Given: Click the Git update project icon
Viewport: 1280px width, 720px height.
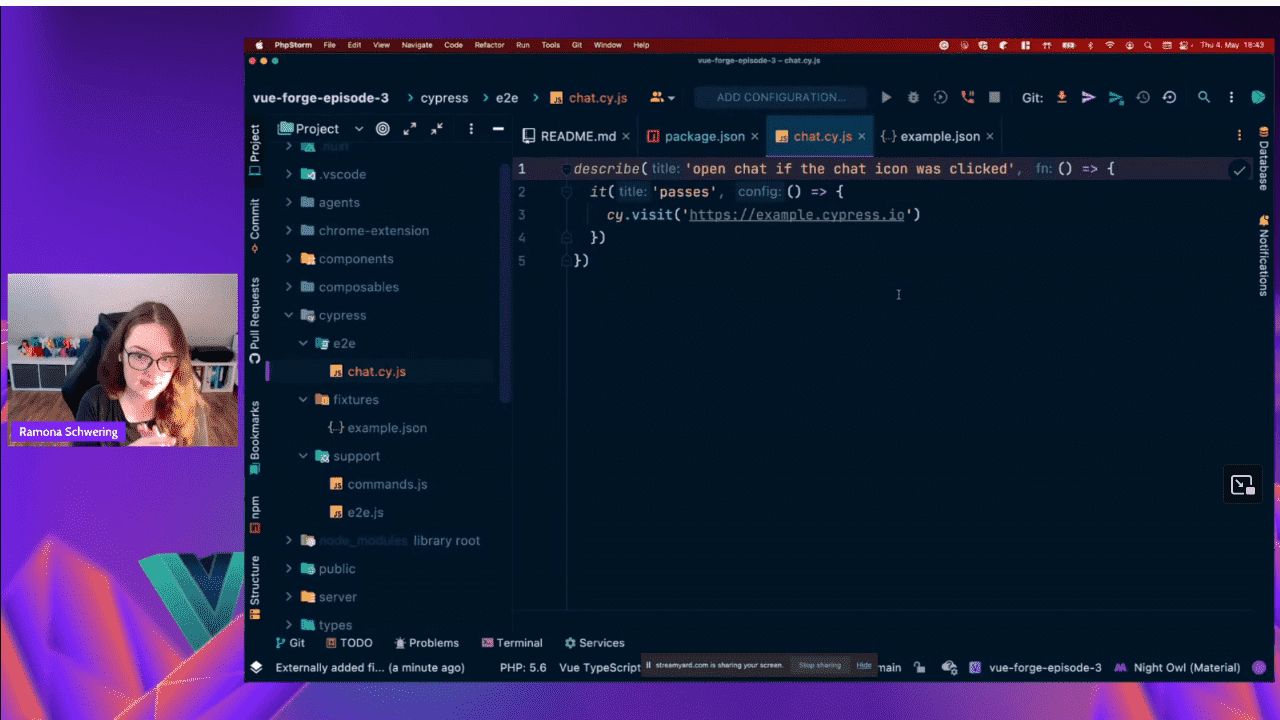Looking at the screenshot, I should (x=1062, y=98).
